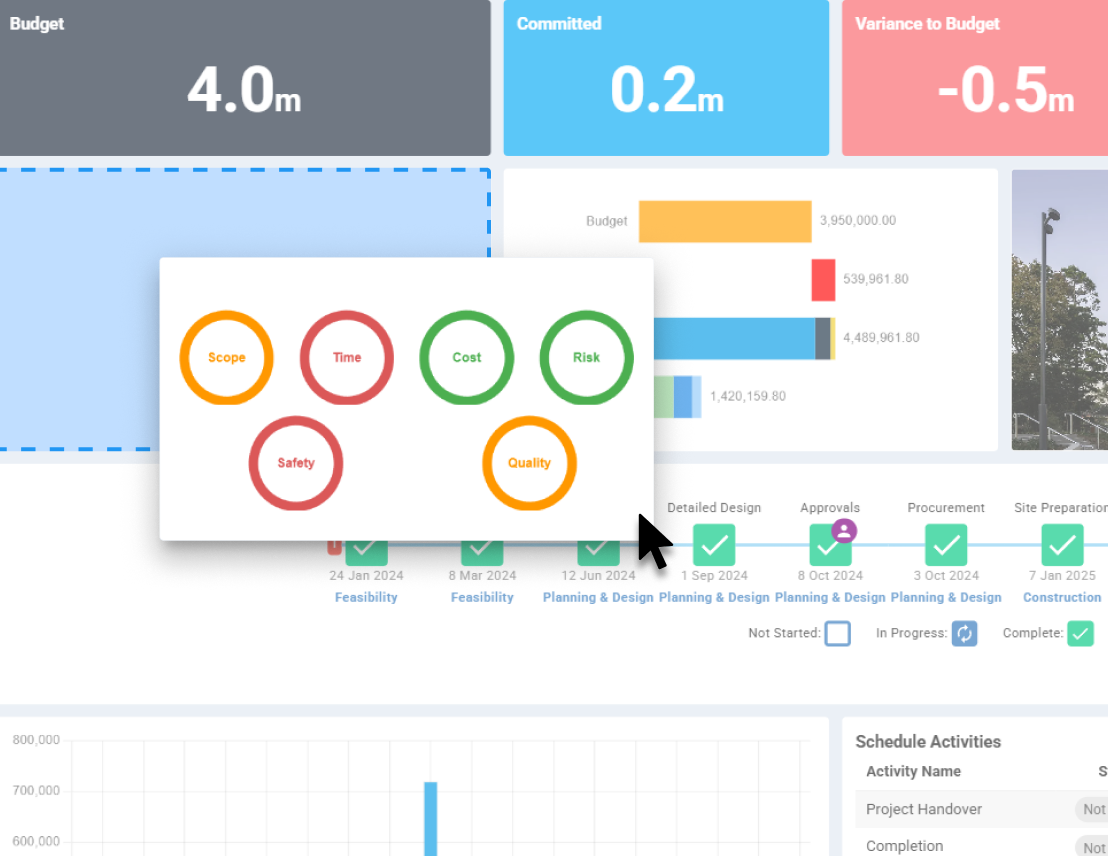
Task: Click the Time health indicator
Action: tap(347, 357)
